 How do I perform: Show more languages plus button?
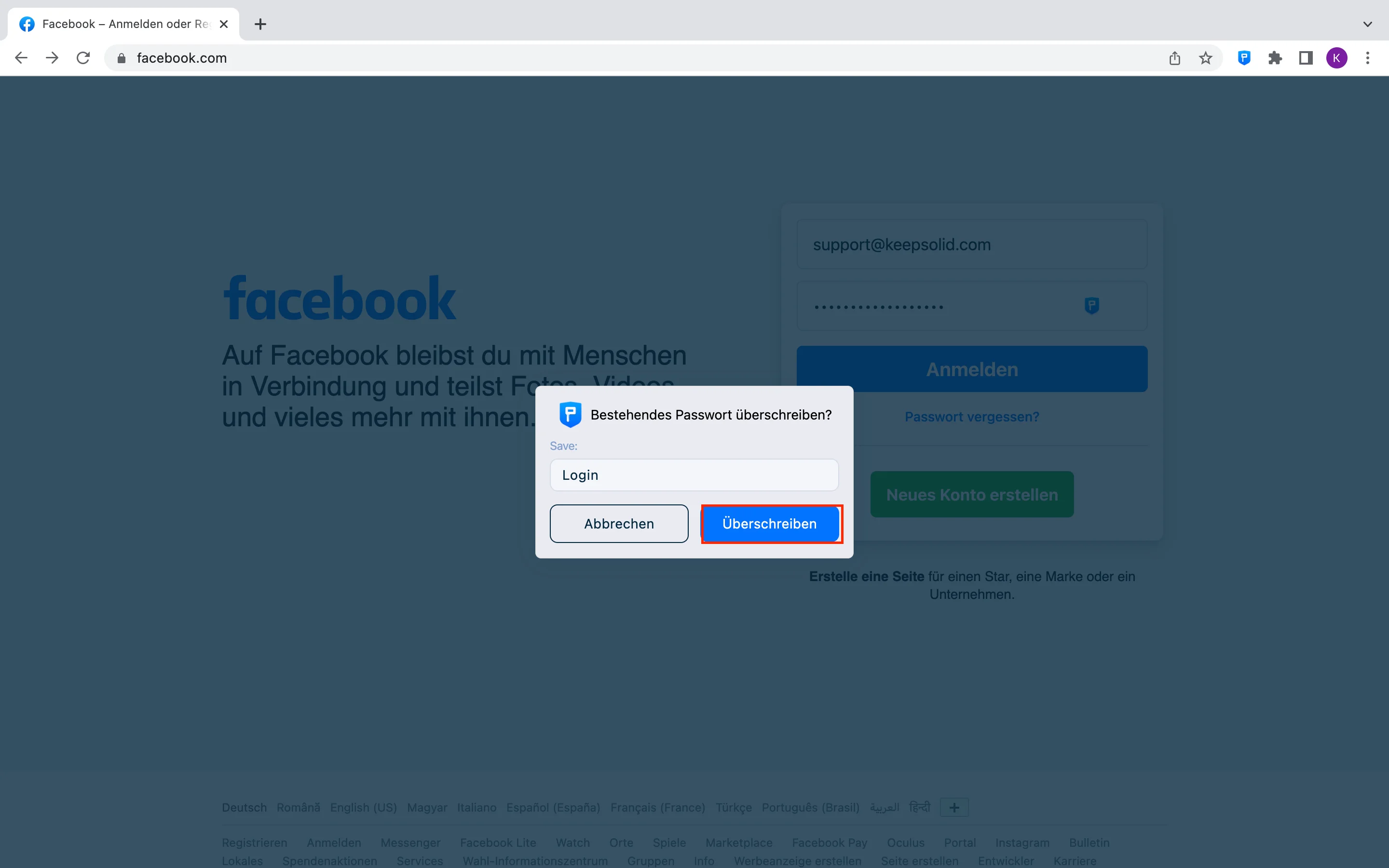954,807
